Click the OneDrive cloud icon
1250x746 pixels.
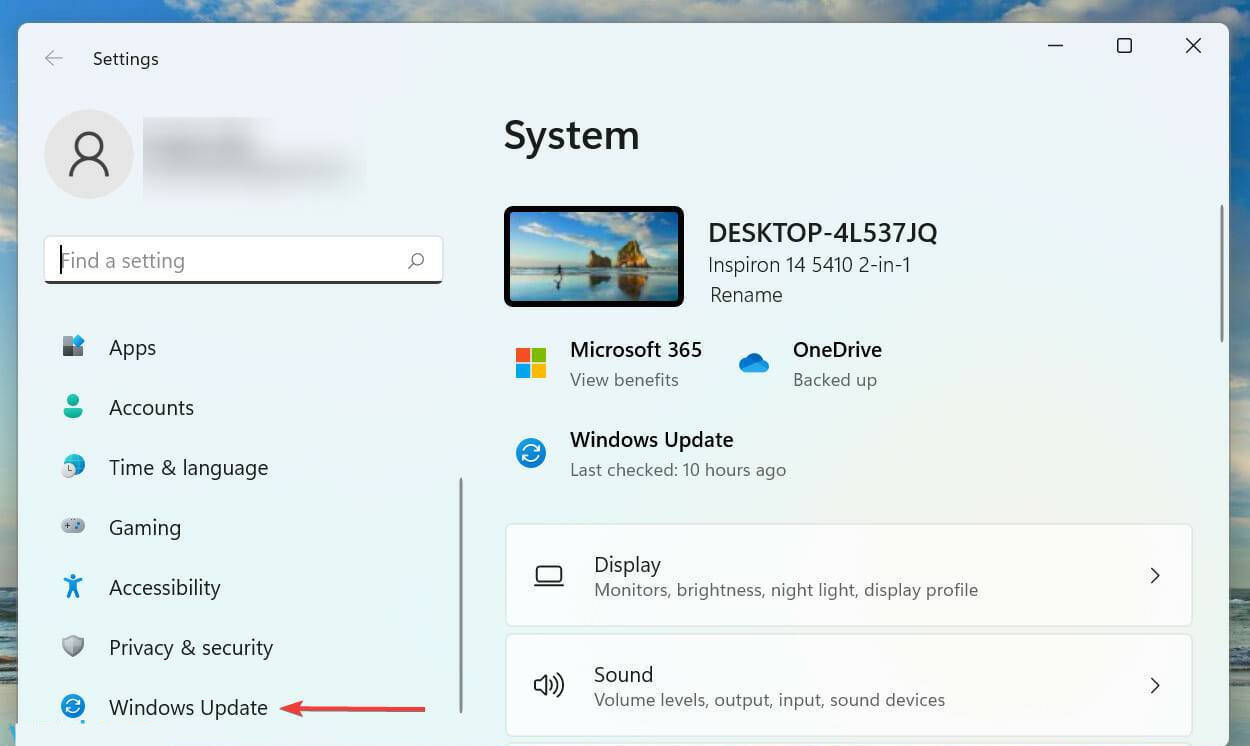(755, 364)
